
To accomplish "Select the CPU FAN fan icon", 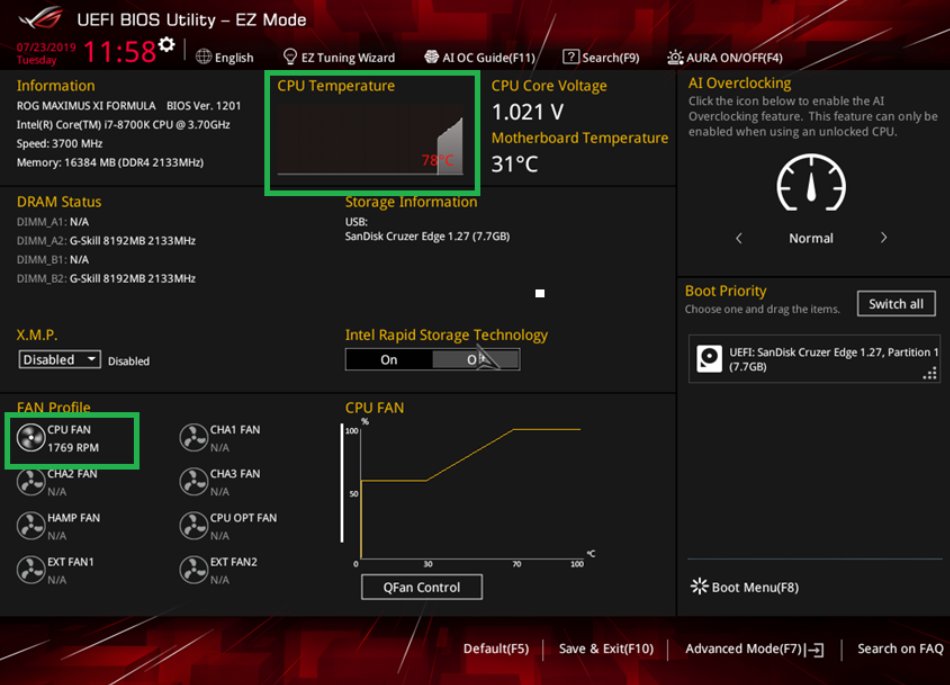I will click(x=31, y=438).
